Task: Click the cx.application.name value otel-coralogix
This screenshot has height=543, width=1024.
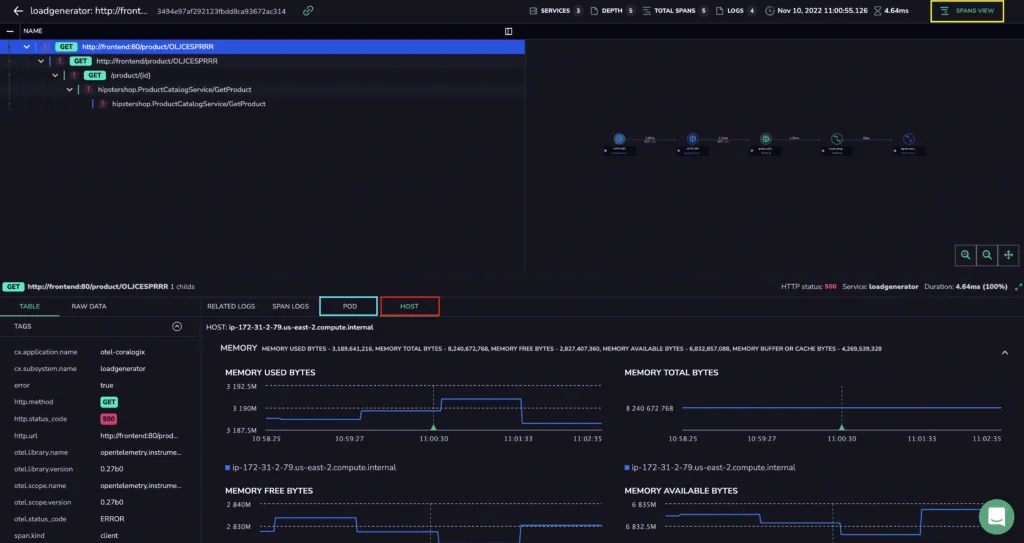Action: [123, 352]
